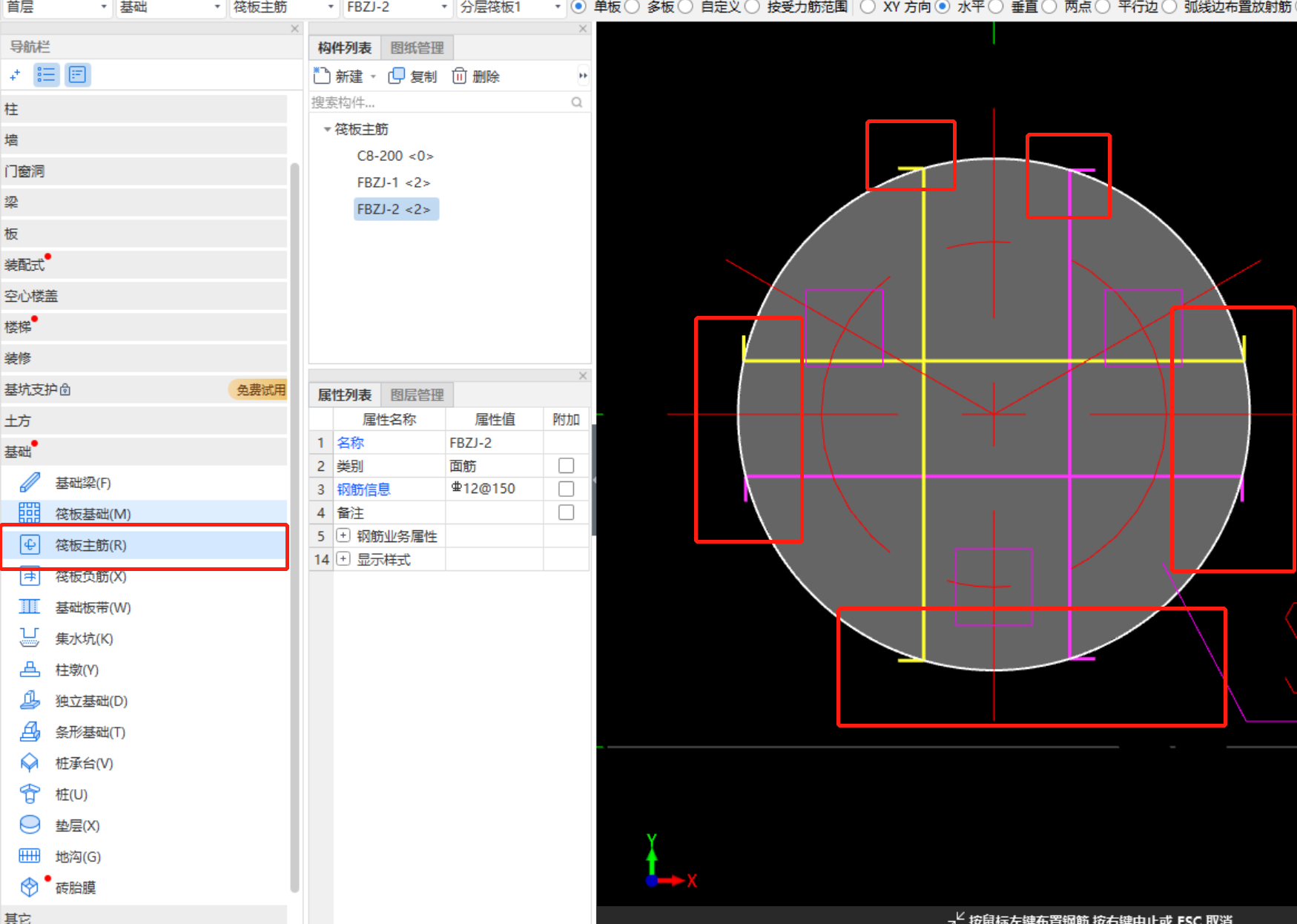Switch to the 属性列表 tab

[345, 395]
